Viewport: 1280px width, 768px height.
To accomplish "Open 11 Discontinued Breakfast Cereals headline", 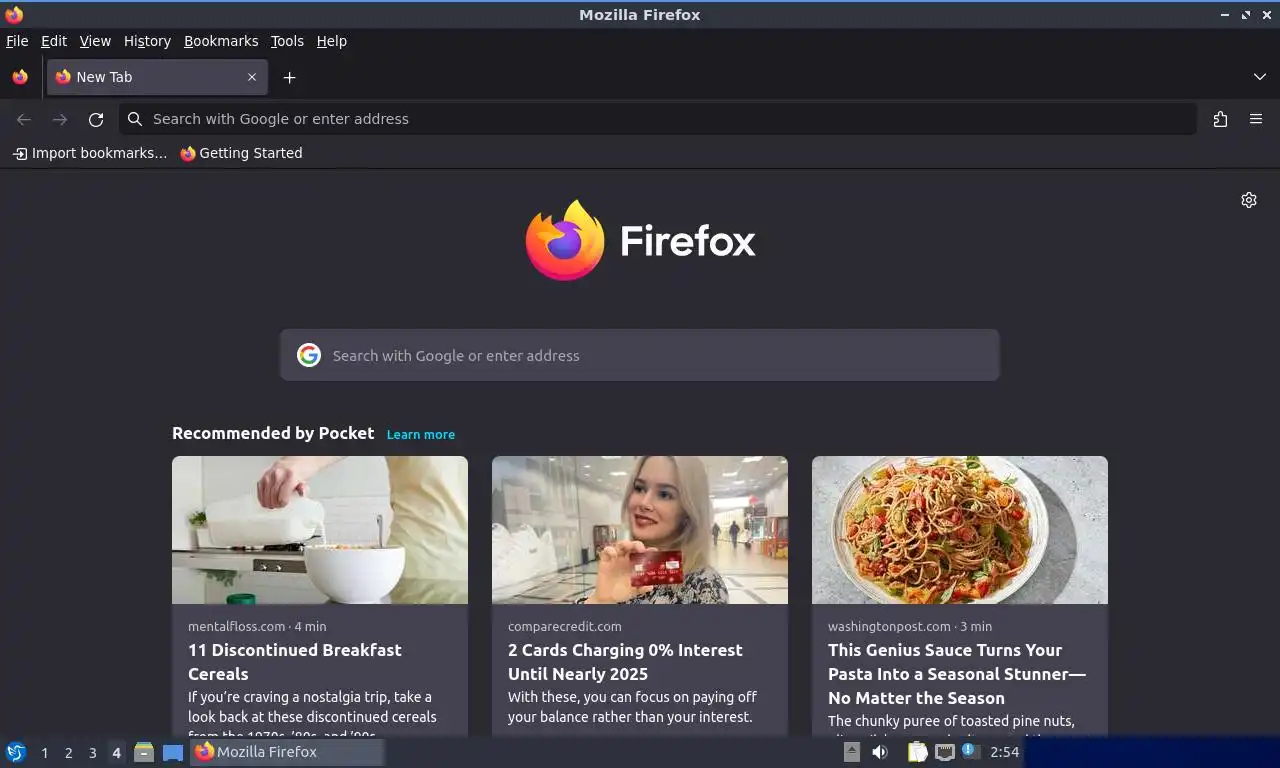I will [295, 662].
